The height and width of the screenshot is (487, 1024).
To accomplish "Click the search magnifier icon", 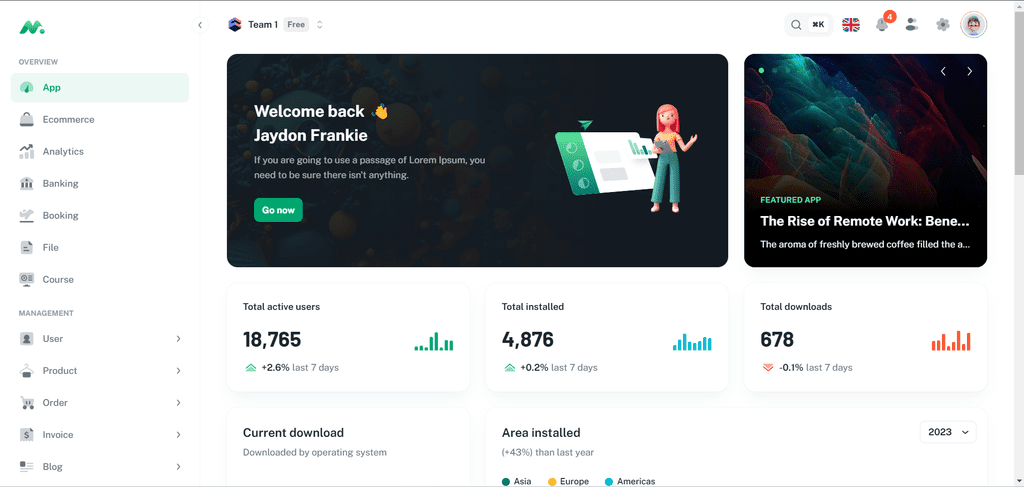I will [796, 25].
